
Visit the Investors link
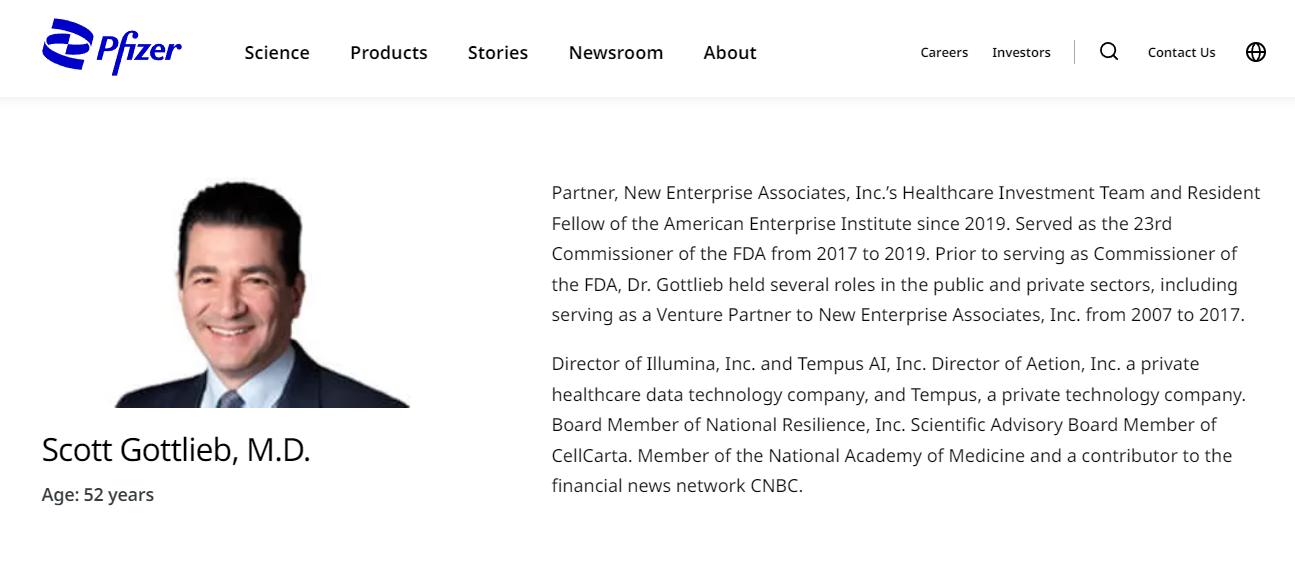tap(1021, 53)
